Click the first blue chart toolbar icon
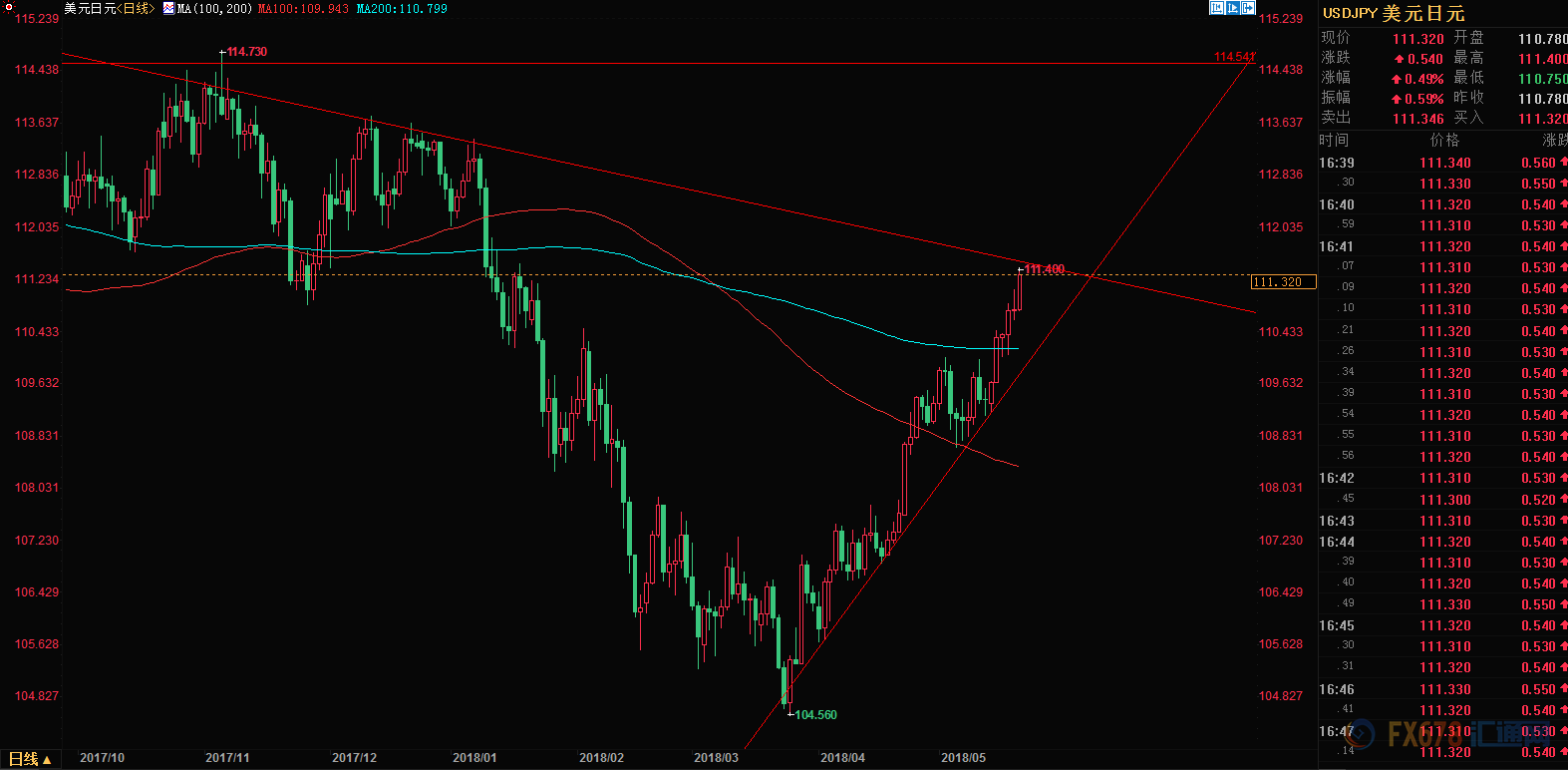This screenshot has height=770, width=1568. click(x=1217, y=8)
